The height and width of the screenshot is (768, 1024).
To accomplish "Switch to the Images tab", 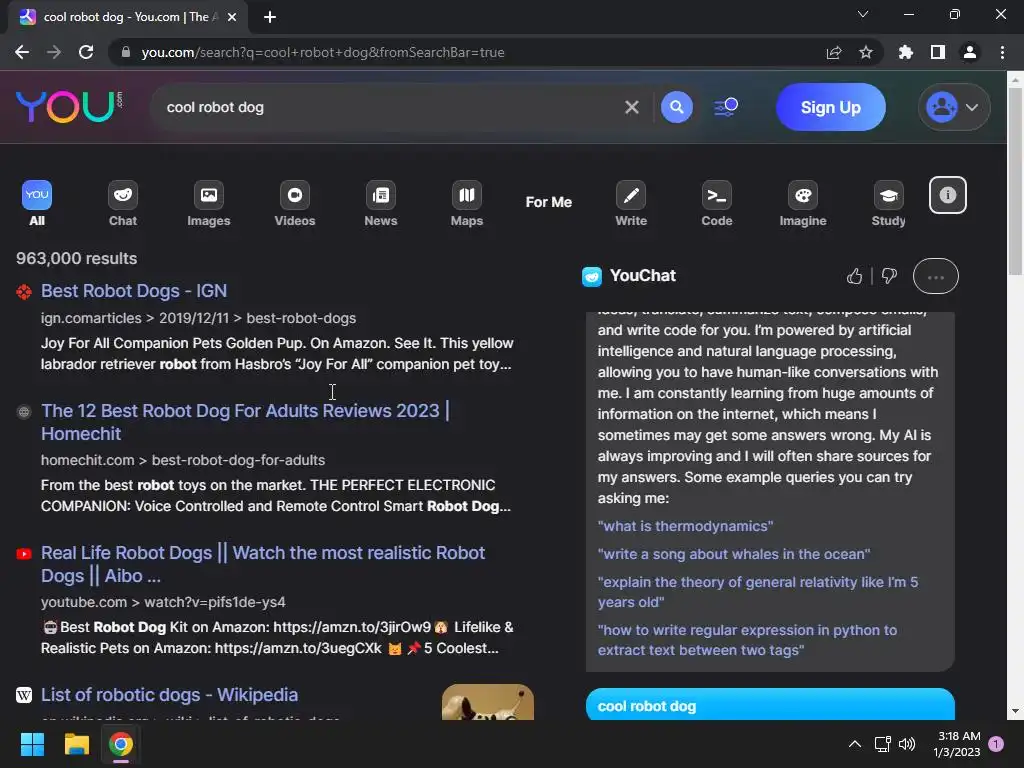I will [x=209, y=204].
